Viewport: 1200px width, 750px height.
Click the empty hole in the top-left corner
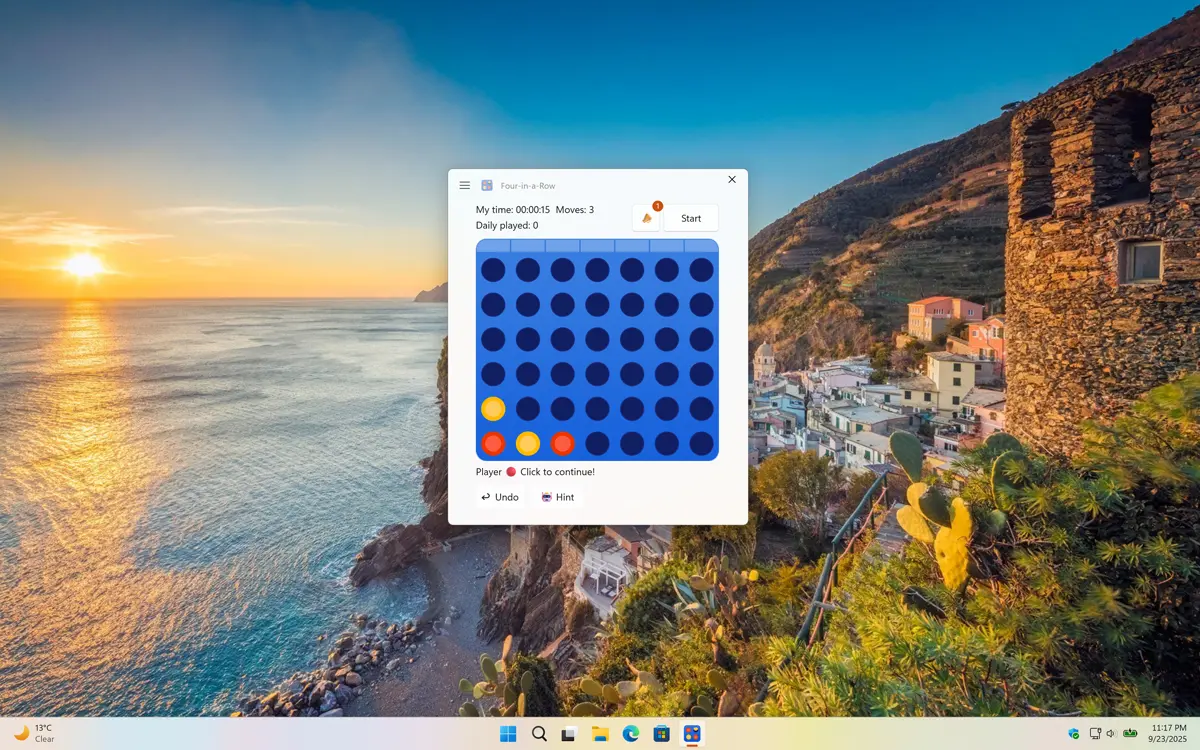pos(493,270)
